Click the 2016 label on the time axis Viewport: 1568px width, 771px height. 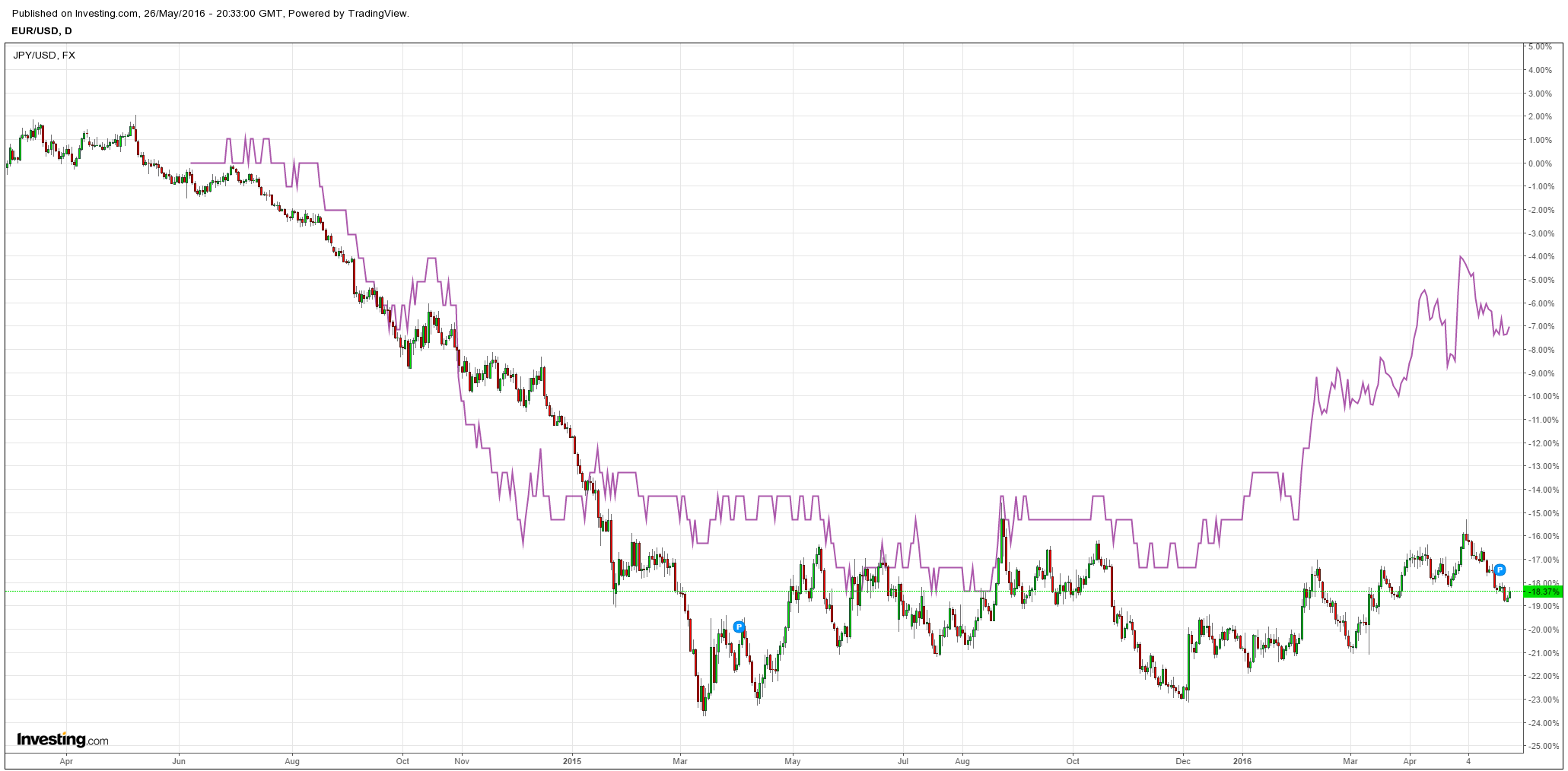tap(1242, 760)
